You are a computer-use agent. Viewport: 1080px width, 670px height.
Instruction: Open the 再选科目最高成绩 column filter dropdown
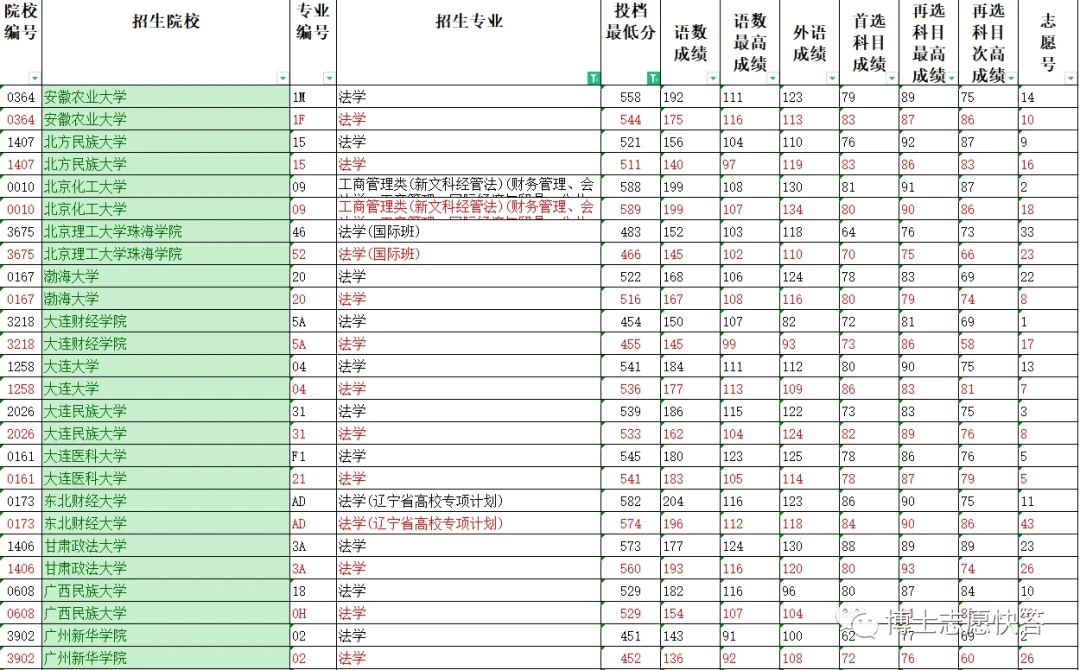[951, 78]
